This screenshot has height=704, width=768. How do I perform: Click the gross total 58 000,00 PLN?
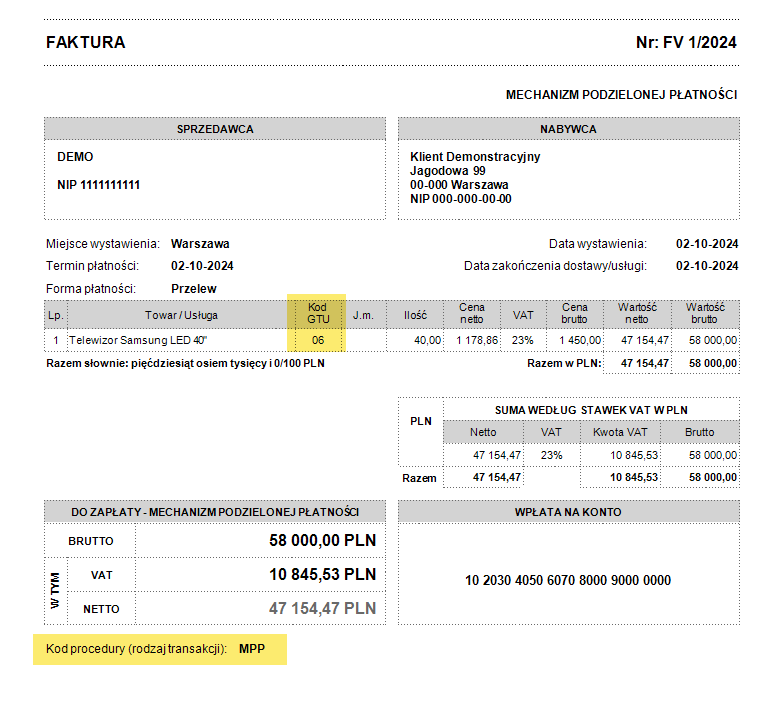coord(322,541)
